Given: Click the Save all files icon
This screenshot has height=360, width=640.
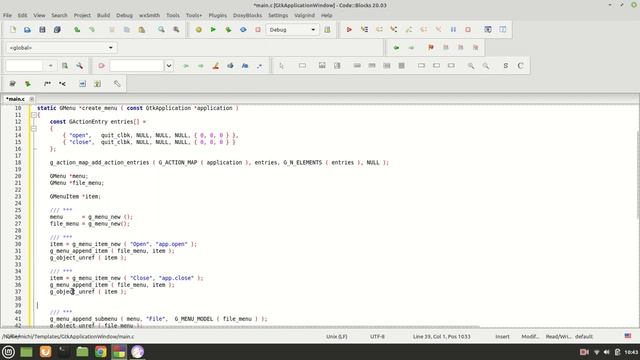Looking at the screenshot, I should pyautogui.click(x=57, y=29).
